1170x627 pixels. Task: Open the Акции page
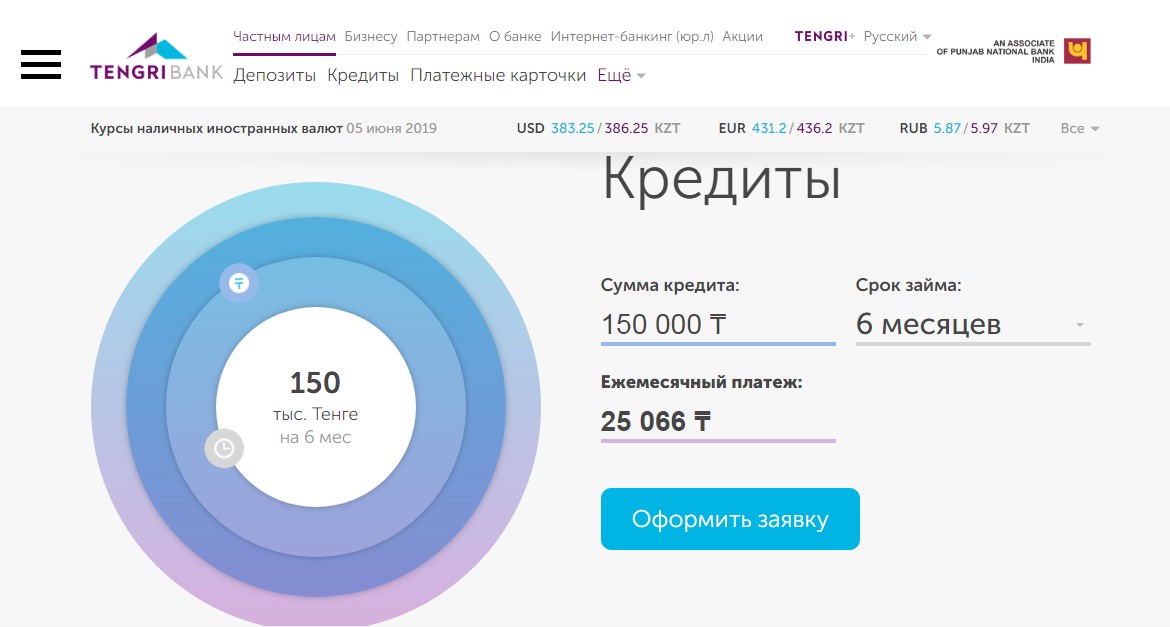pyautogui.click(x=742, y=37)
